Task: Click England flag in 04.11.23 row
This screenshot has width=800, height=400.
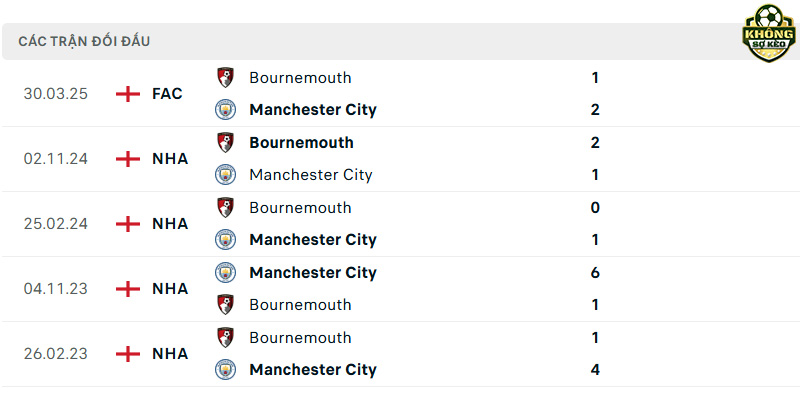Action: [x=128, y=289]
